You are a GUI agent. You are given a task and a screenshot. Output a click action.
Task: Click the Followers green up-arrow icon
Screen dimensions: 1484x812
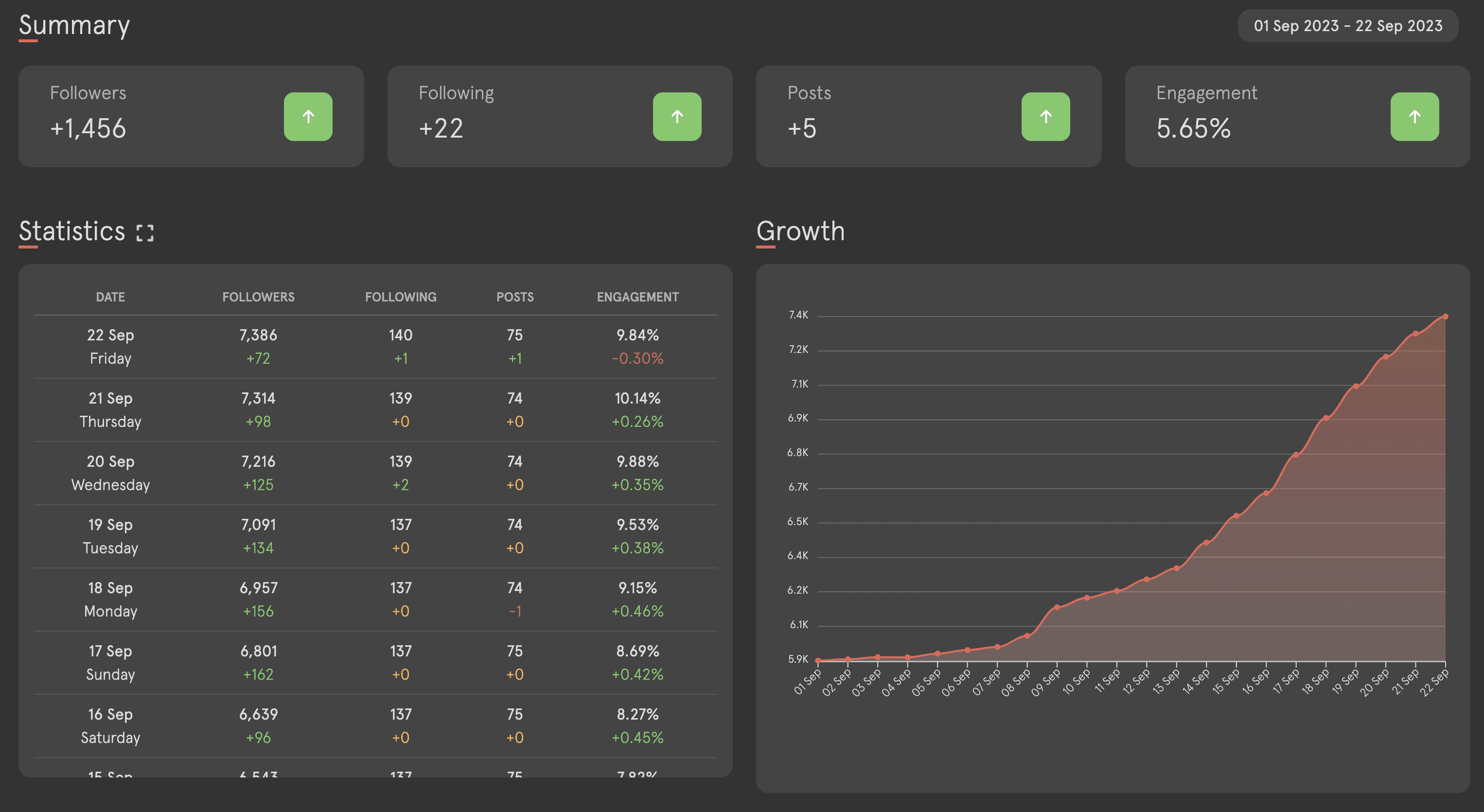point(308,116)
